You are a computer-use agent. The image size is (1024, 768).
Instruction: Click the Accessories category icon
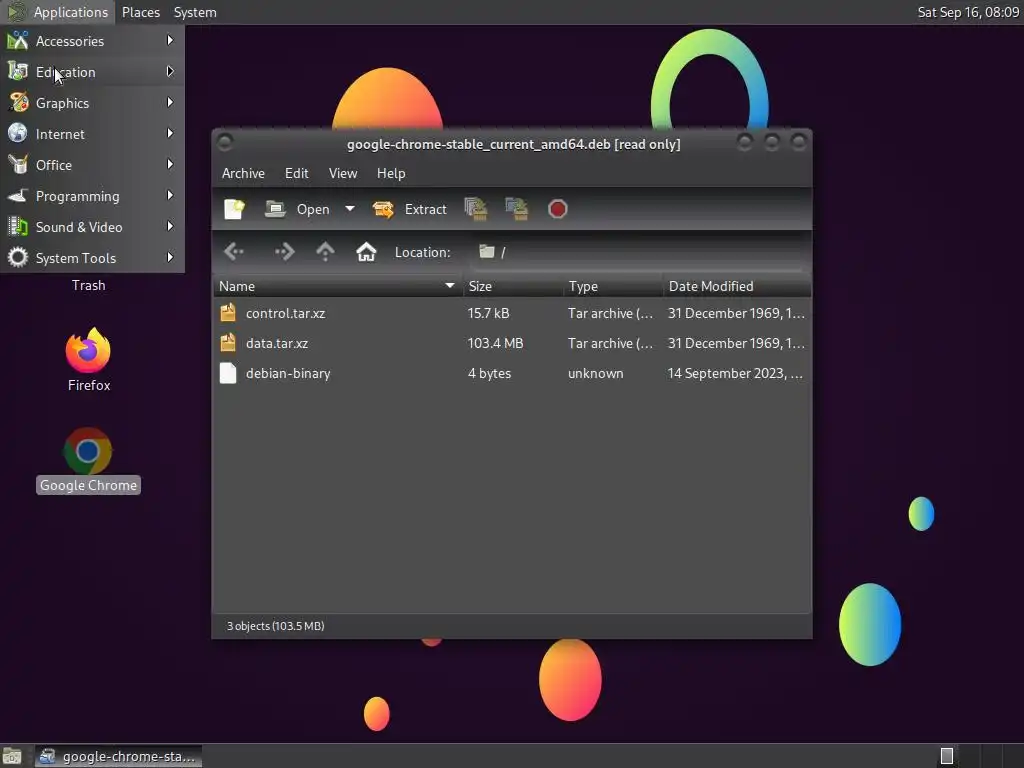(18, 40)
